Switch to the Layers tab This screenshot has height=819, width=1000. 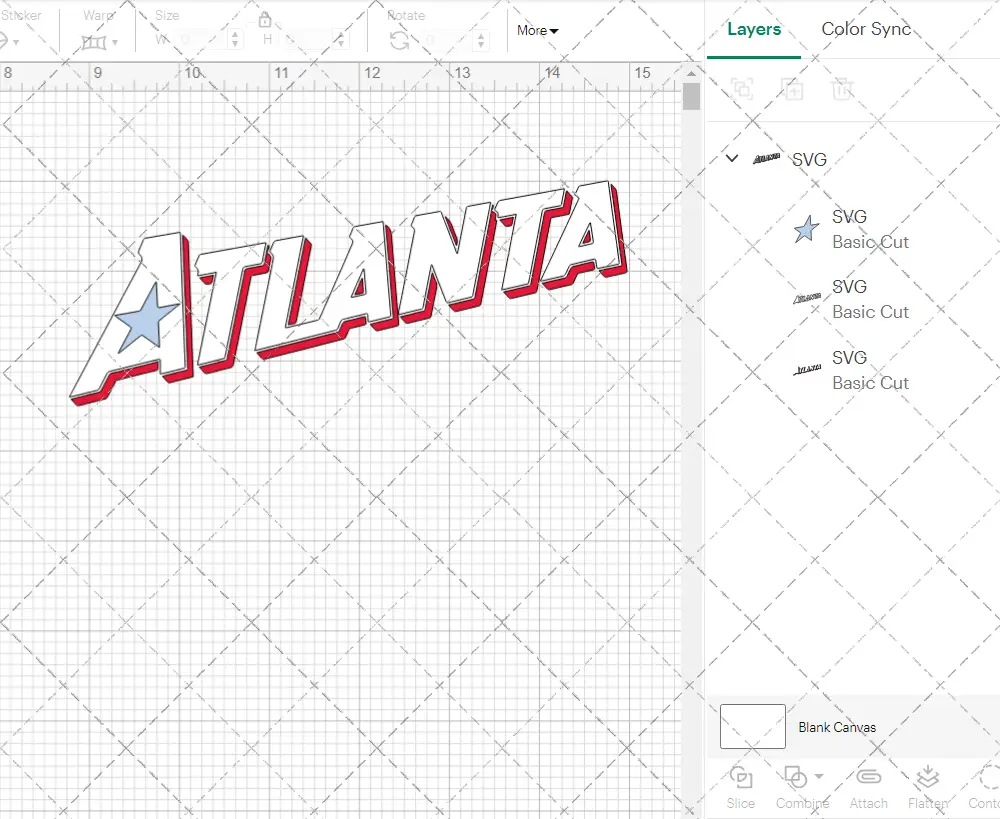[754, 29]
